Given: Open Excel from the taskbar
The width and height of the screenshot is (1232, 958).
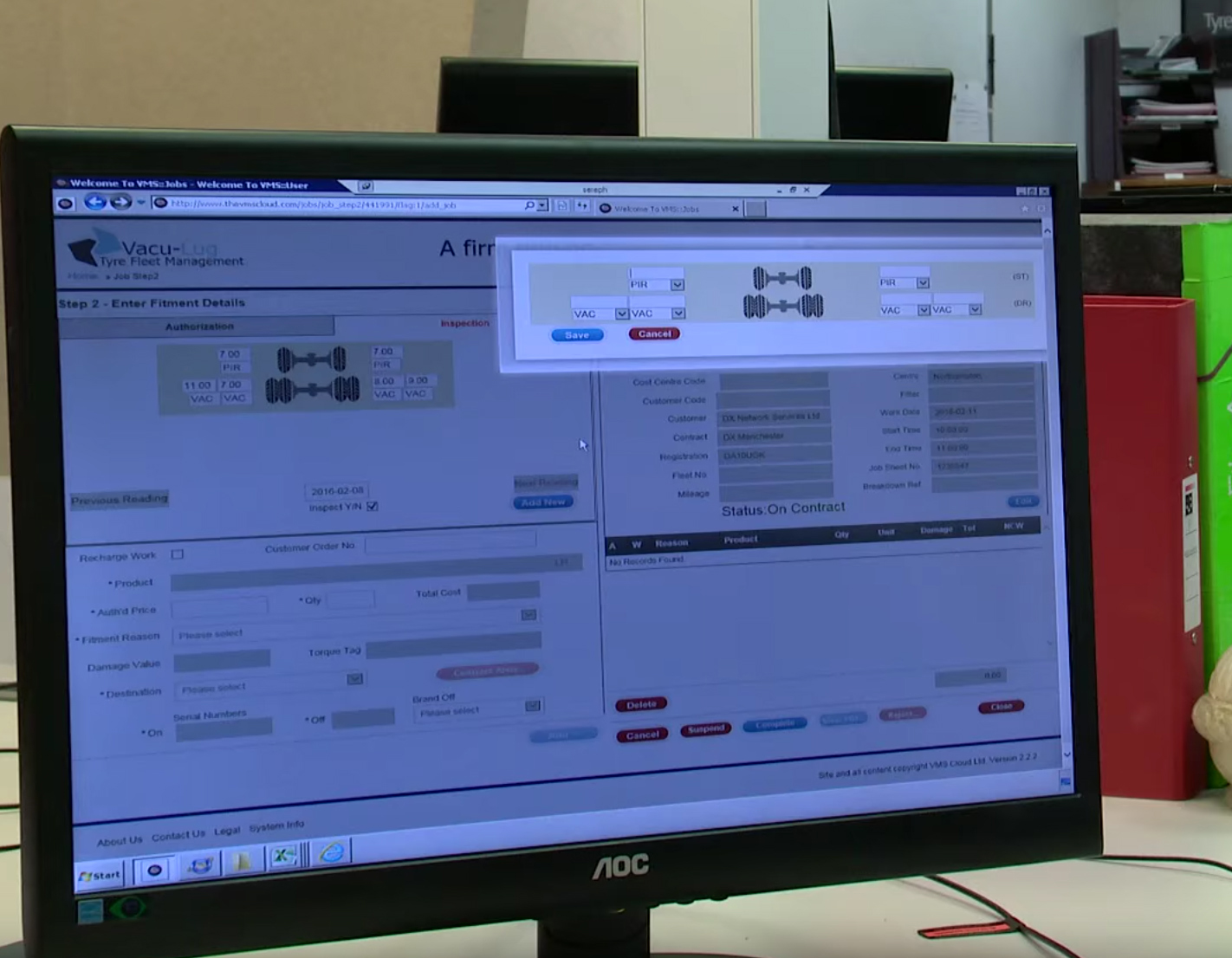Looking at the screenshot, I should (x=283, y=855).
